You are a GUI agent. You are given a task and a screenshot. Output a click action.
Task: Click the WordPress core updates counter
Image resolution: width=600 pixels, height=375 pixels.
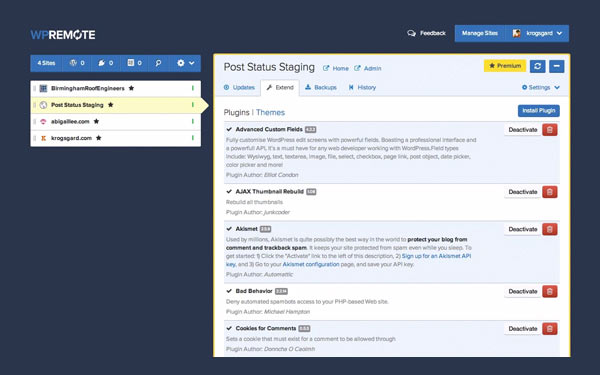pos(77,63)
